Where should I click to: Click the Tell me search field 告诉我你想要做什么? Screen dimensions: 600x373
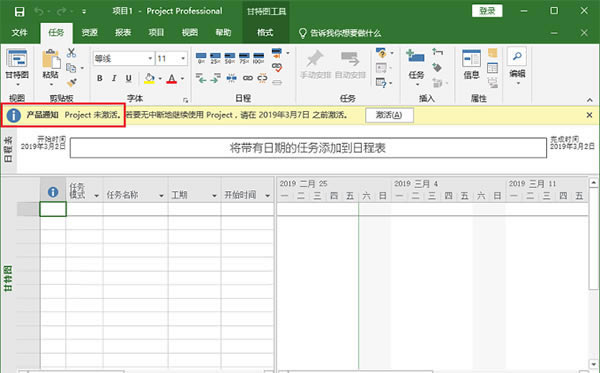click(x=345, y=33)
